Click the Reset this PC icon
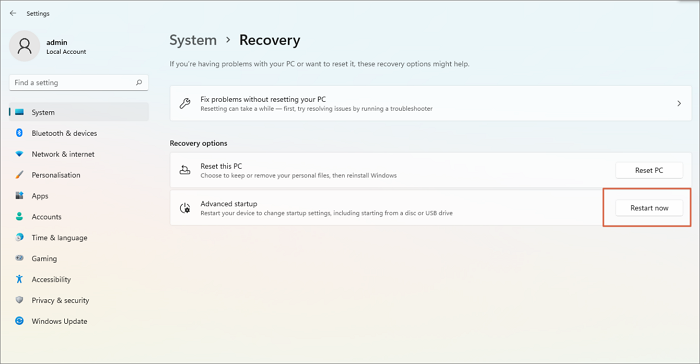 tap(185, 170)
